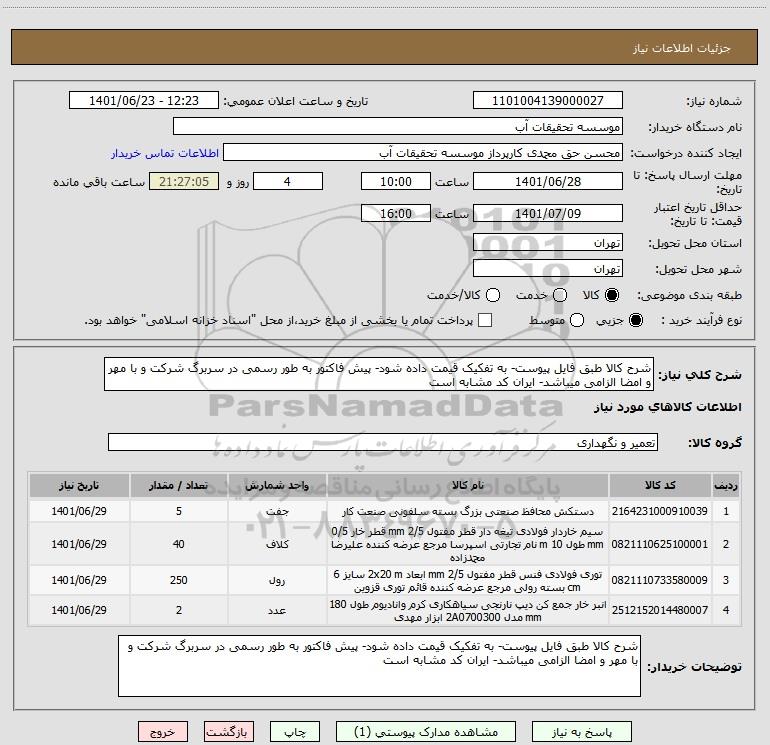The image size is (770, 745).
Task: Click the ردیف column header
Action: [x=726, y=485]
